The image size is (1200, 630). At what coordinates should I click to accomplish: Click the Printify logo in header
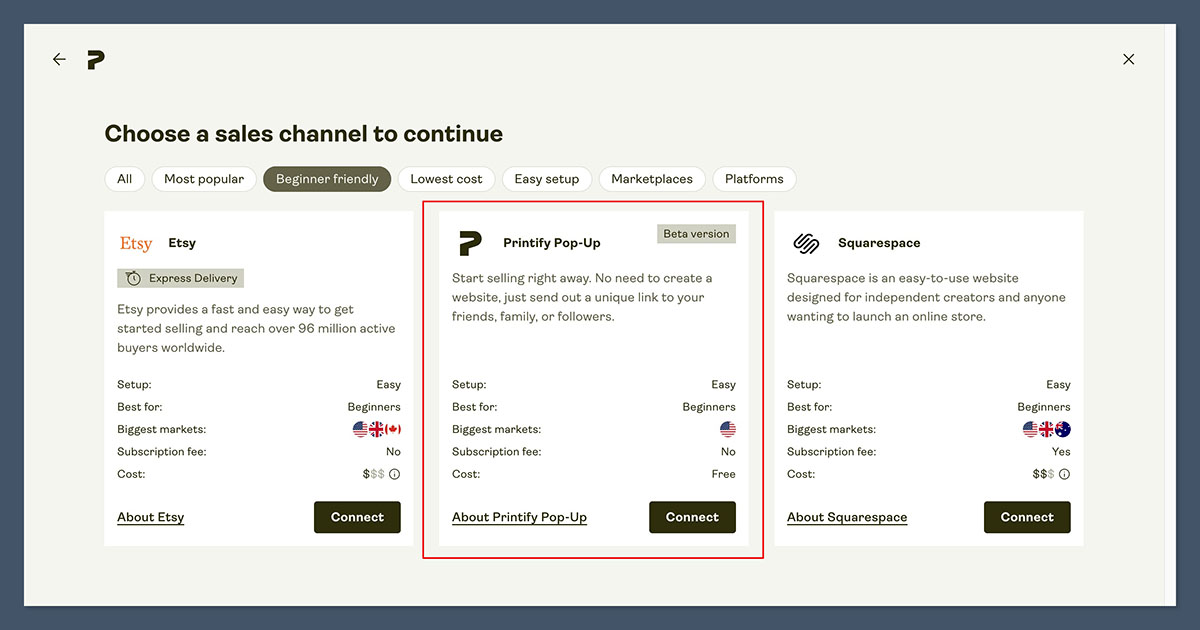(x=96, y=60)
